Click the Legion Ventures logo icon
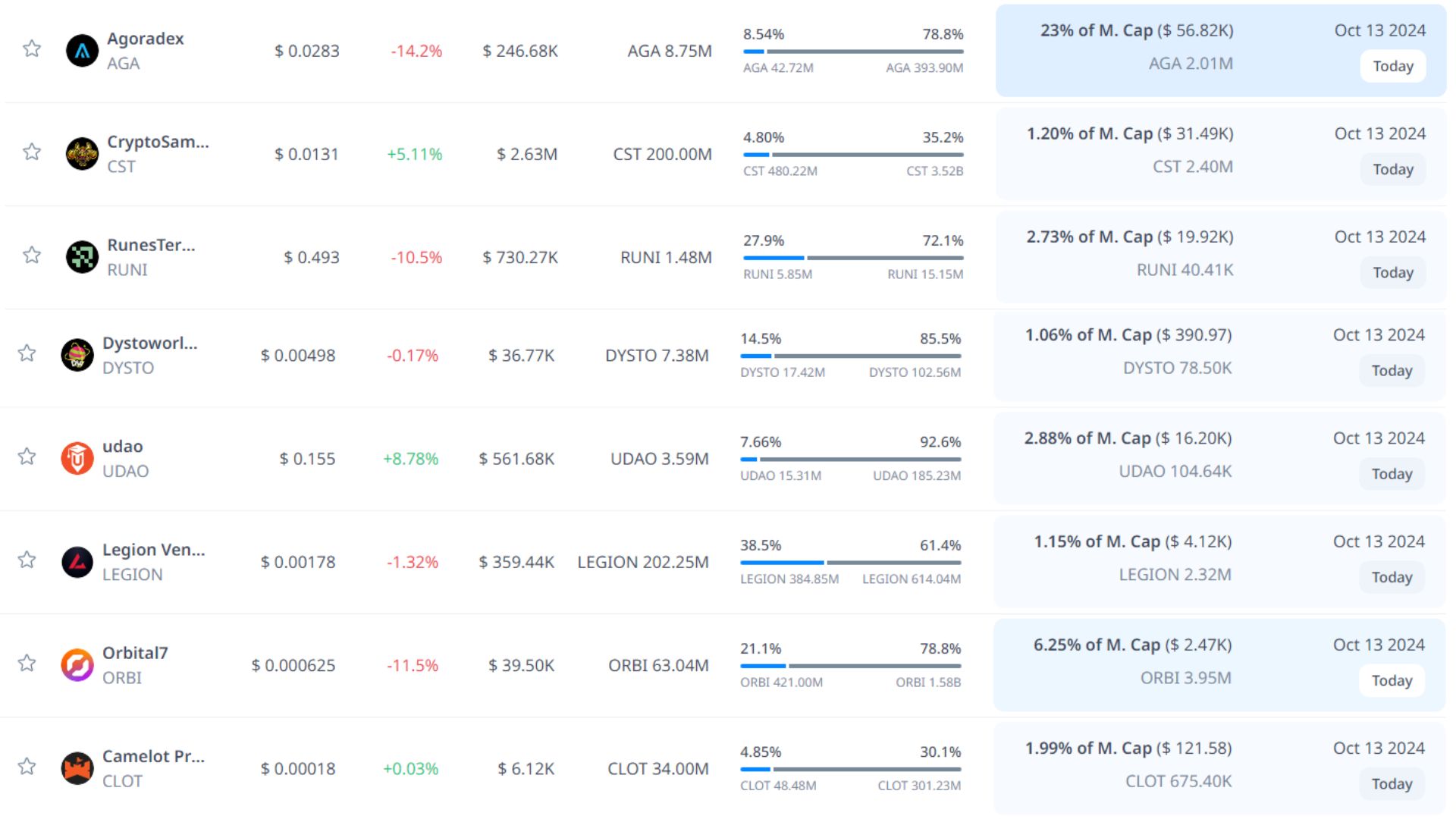1456x819 pixels. pyautogui.click(x=77, y=562)
